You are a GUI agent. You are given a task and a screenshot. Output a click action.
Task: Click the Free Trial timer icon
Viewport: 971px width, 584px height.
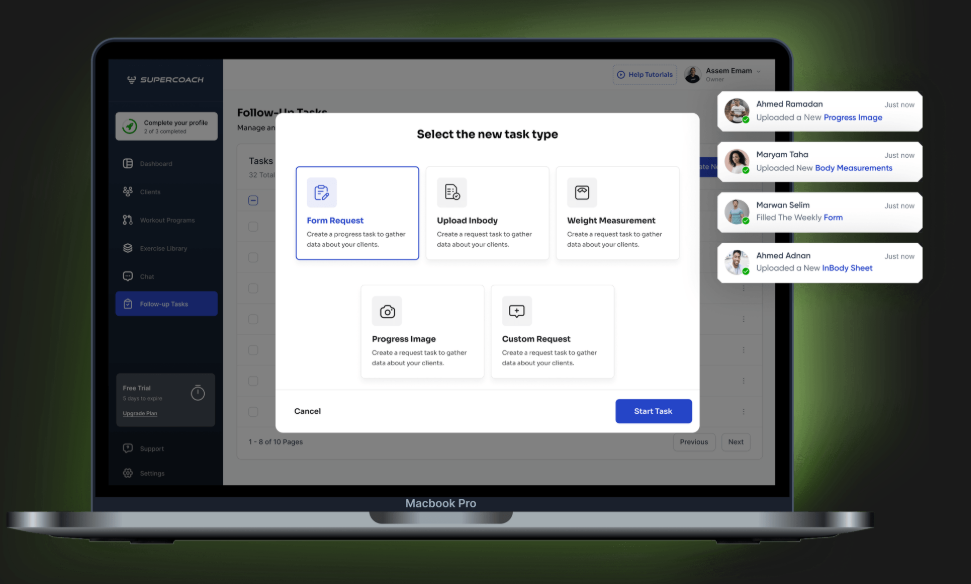(198, 393)
